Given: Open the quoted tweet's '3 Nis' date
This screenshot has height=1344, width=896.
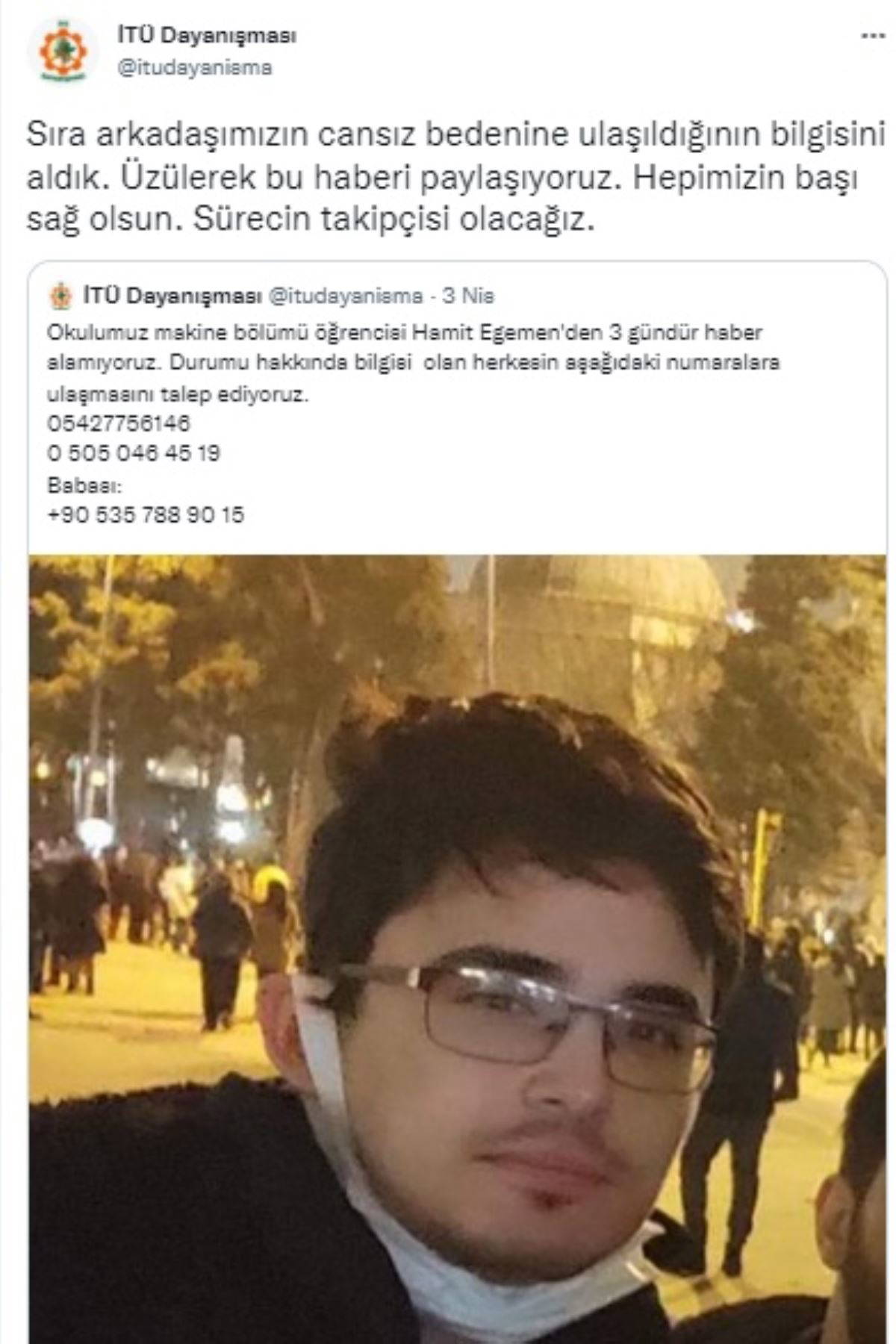Looking at the screenshot, I should click(x=468, y=296).
